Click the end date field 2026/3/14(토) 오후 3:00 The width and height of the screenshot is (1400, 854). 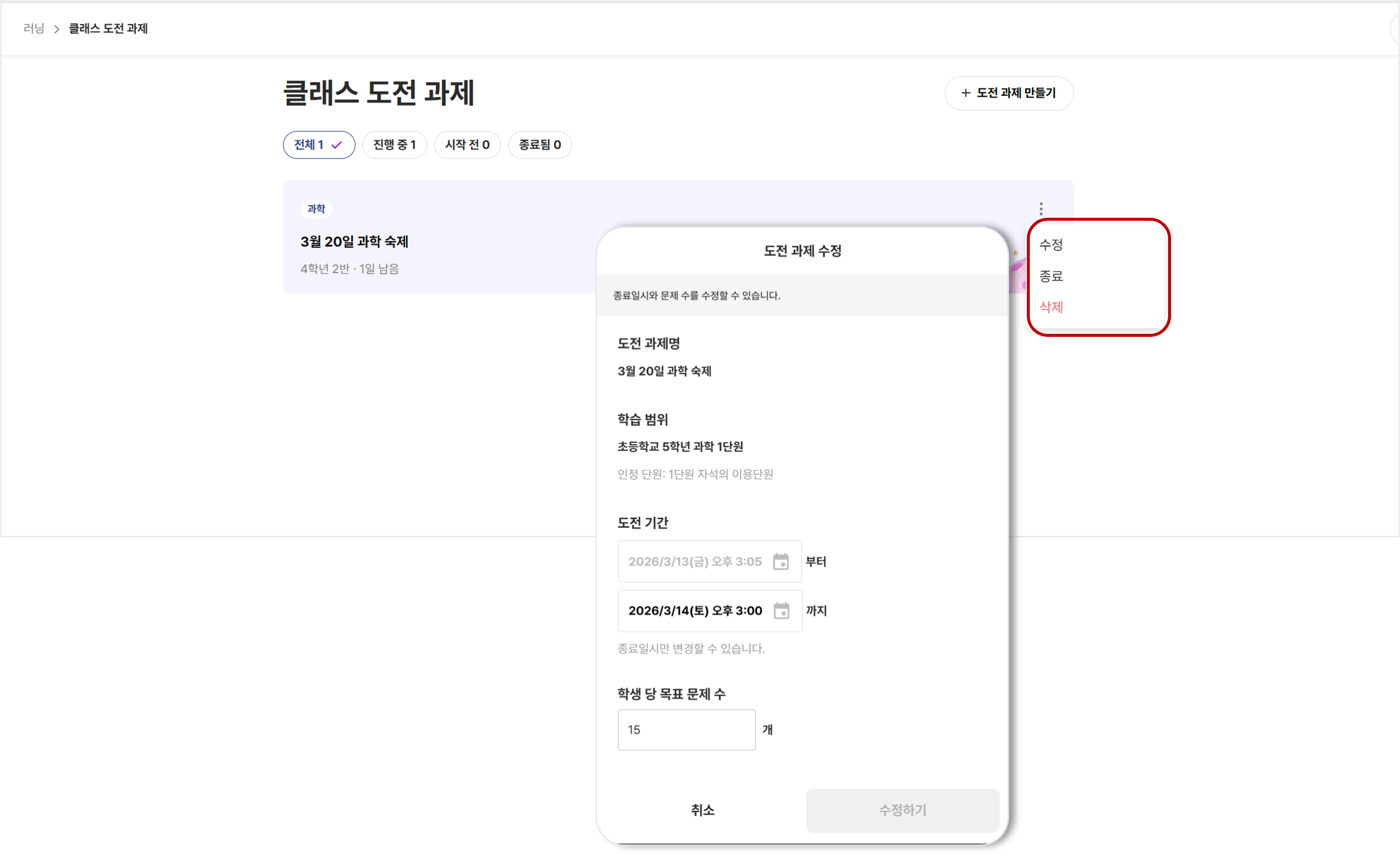coord(710,610)
